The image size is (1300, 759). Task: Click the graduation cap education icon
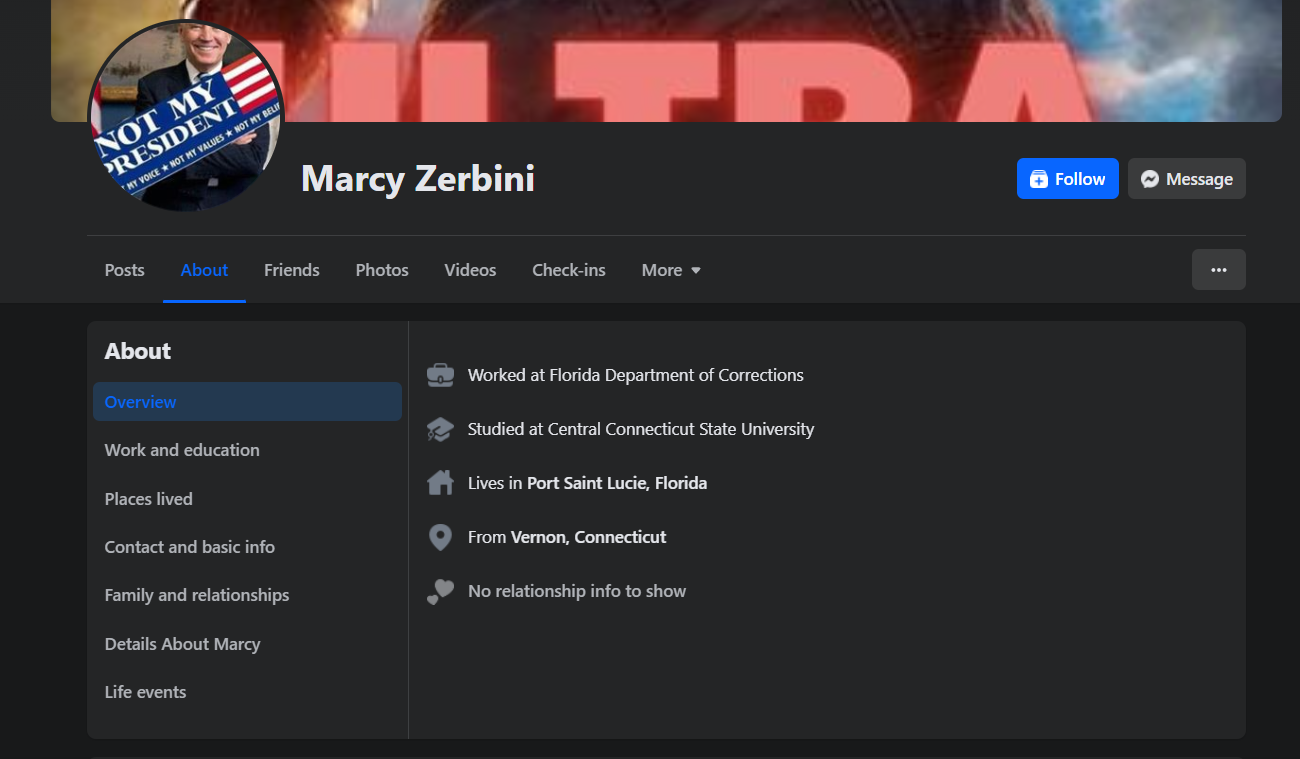(x=440, y=429)
